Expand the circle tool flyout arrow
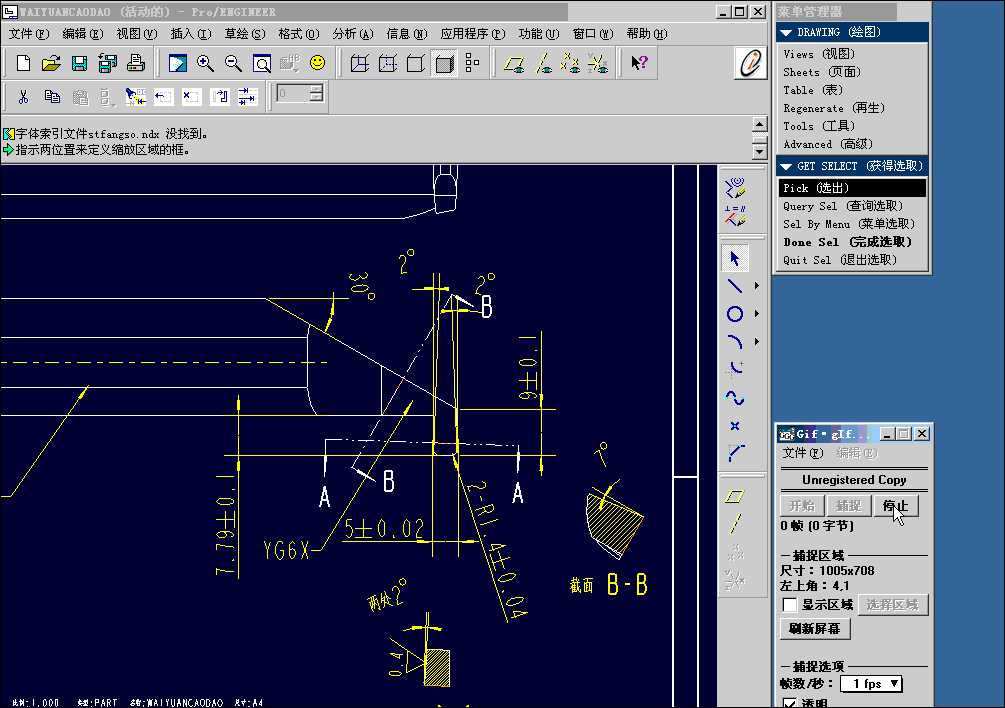 (x=757, y=314)
